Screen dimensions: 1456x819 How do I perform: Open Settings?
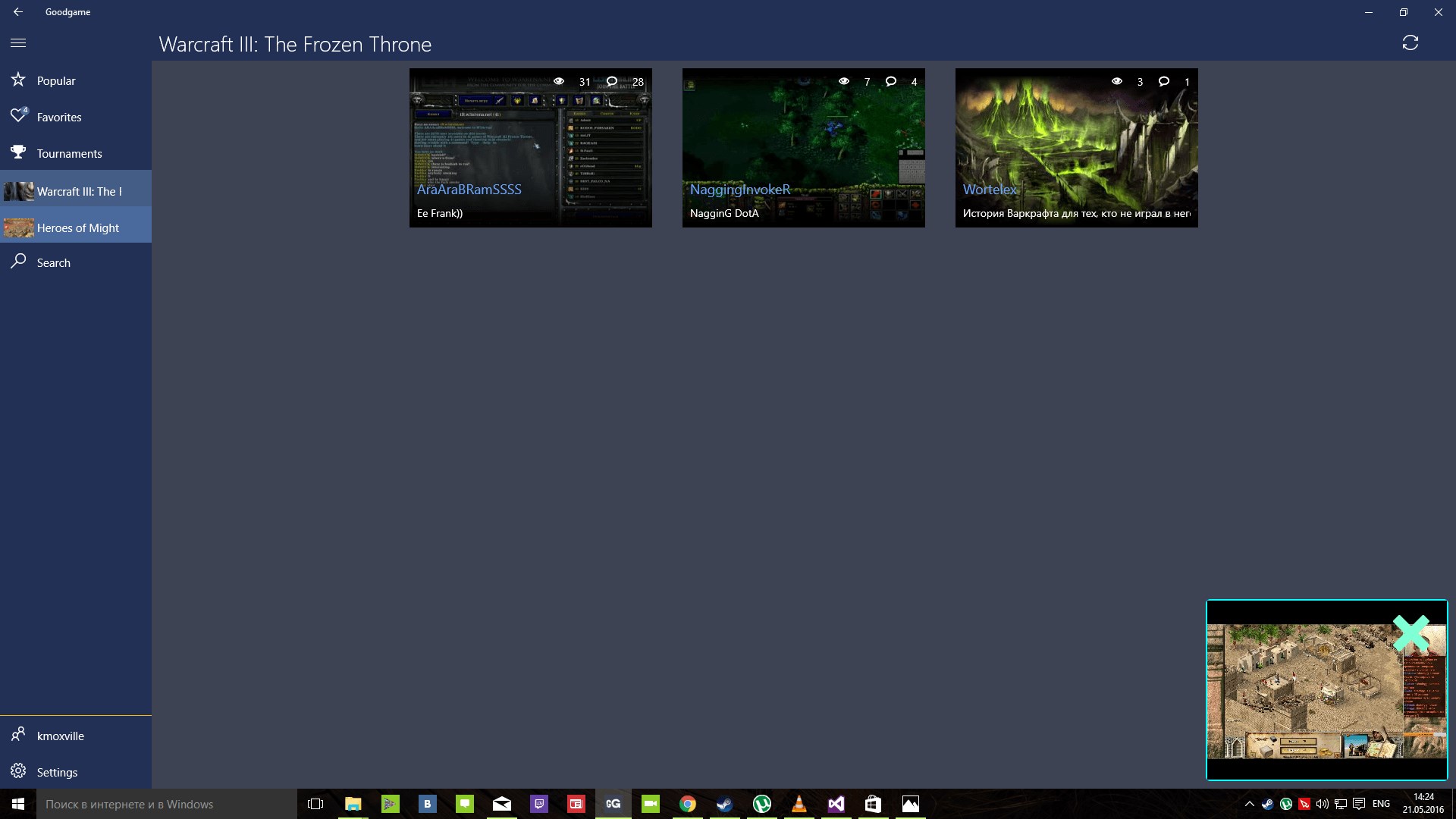tap(76, 772)
